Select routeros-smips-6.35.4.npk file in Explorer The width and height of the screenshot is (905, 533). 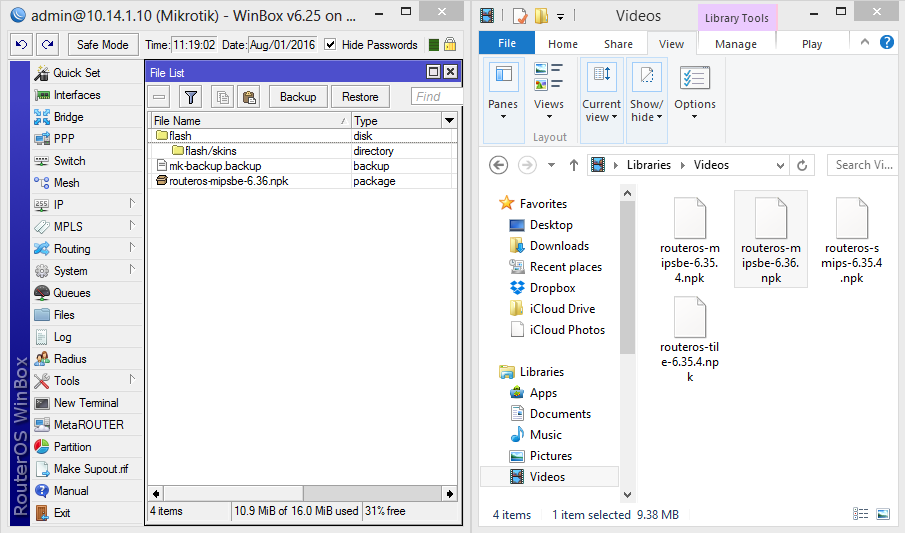pyautogui.click(x=851, y=240)
